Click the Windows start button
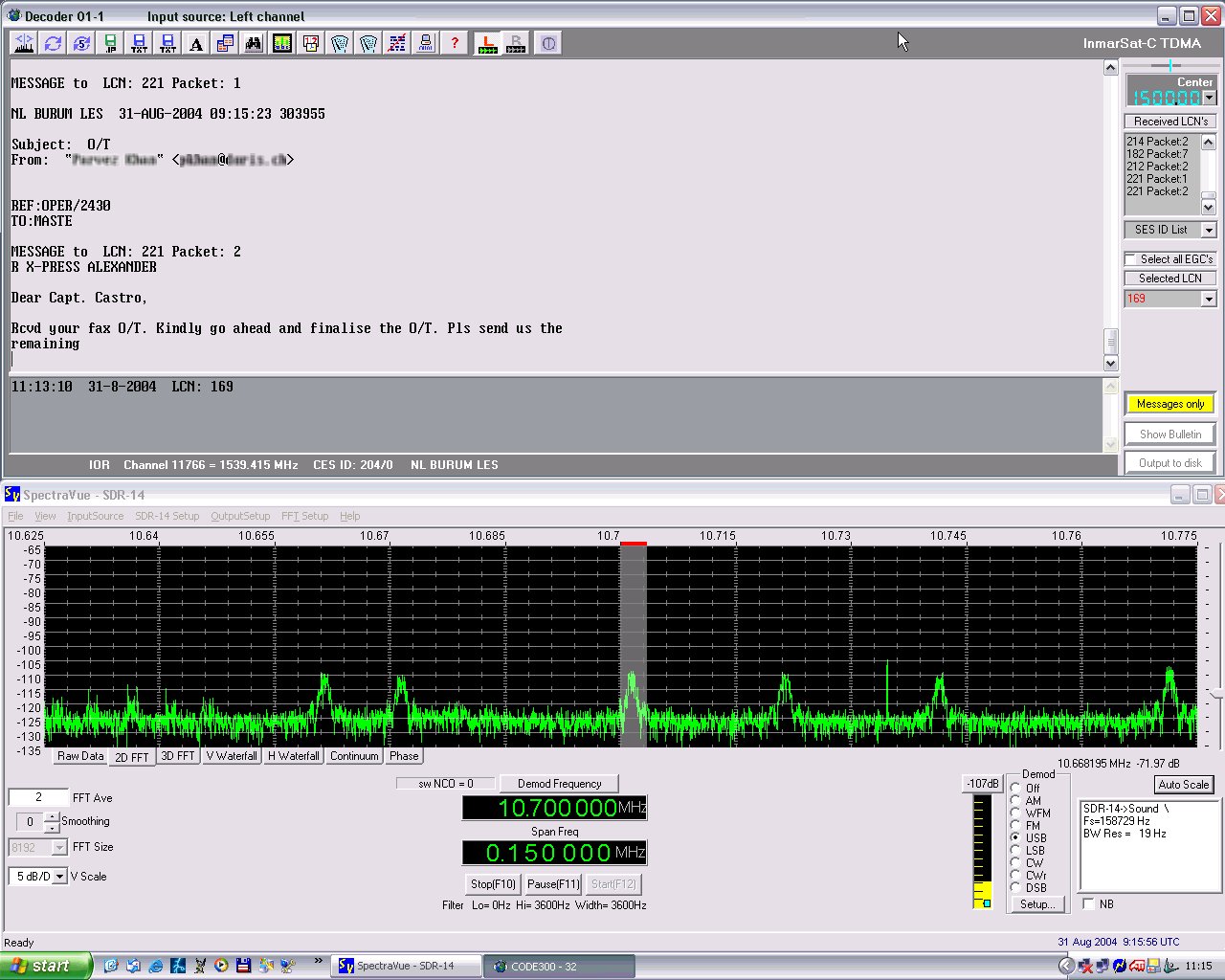 pyautogui.click(x=46, y=966)
